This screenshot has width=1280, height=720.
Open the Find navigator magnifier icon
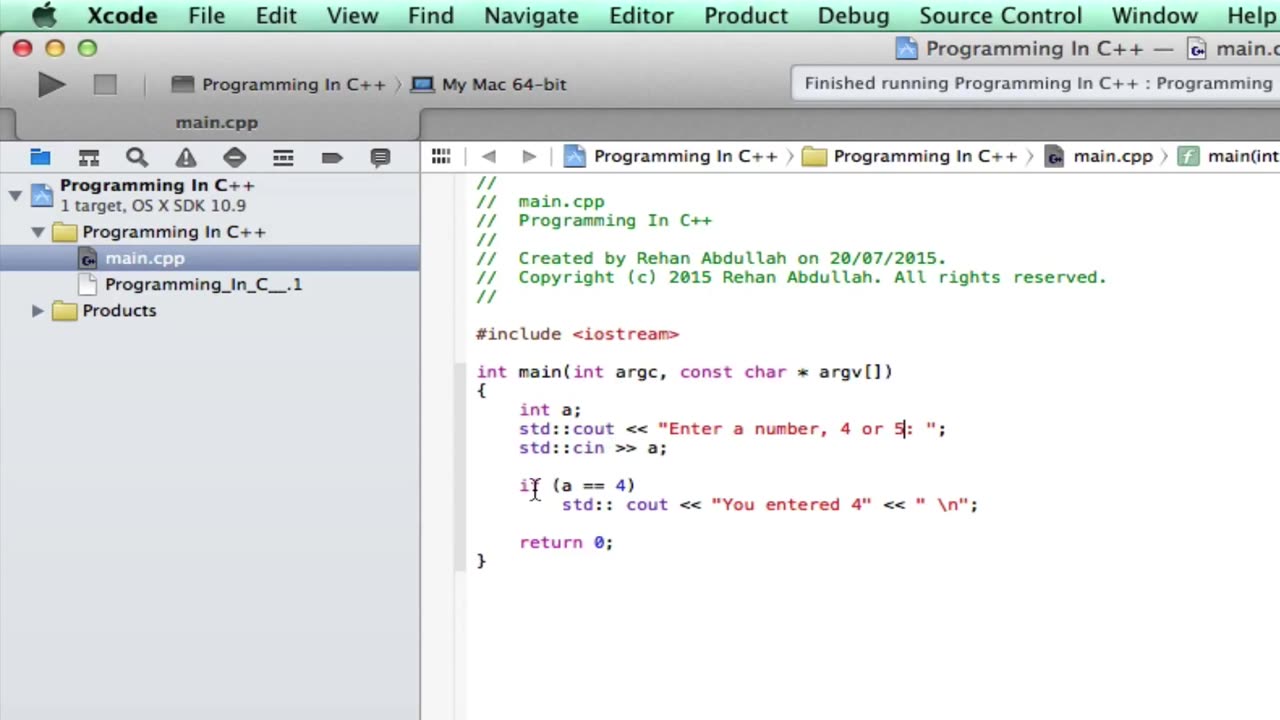click(x=137, y=157)
